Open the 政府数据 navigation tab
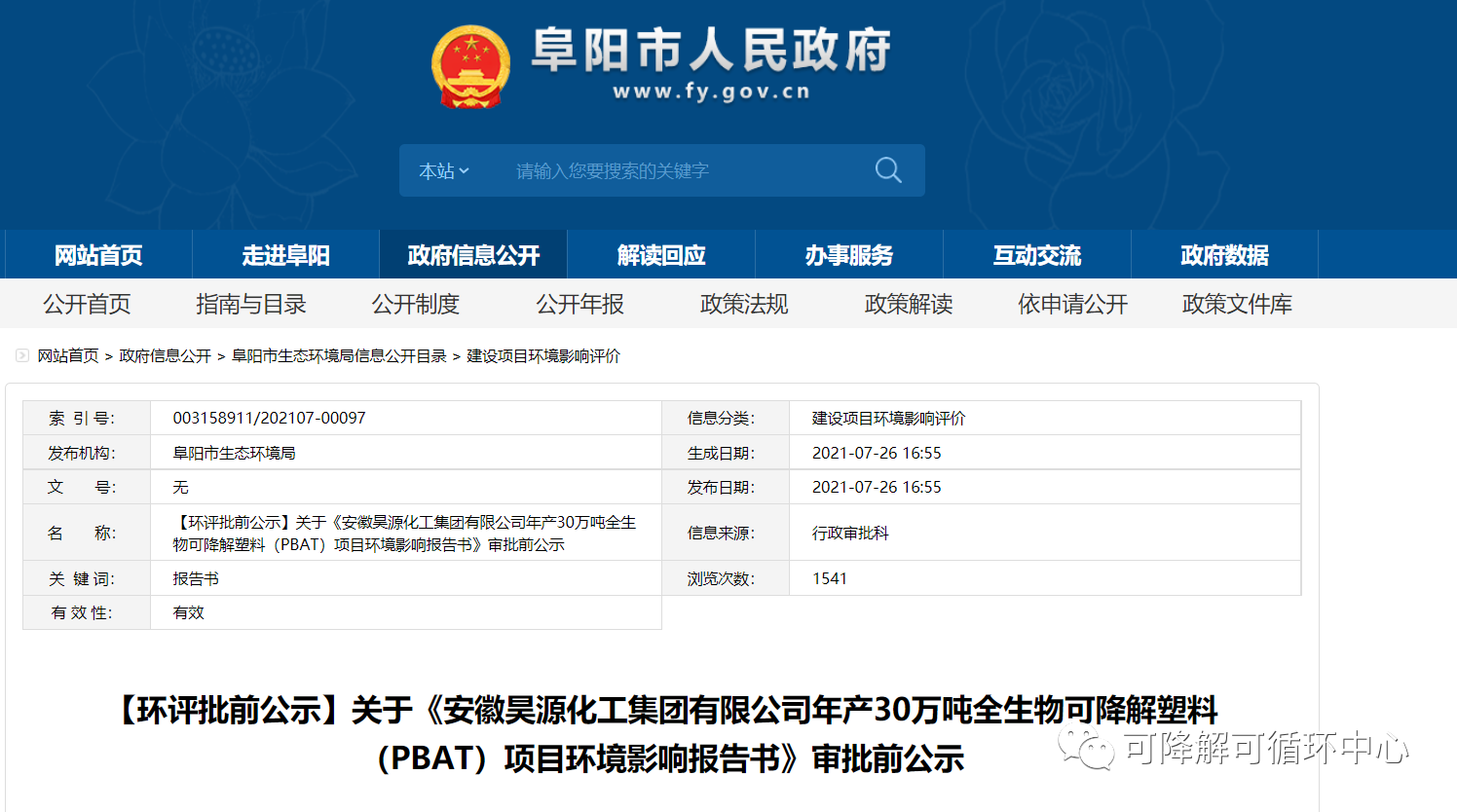 [1224, 255]
